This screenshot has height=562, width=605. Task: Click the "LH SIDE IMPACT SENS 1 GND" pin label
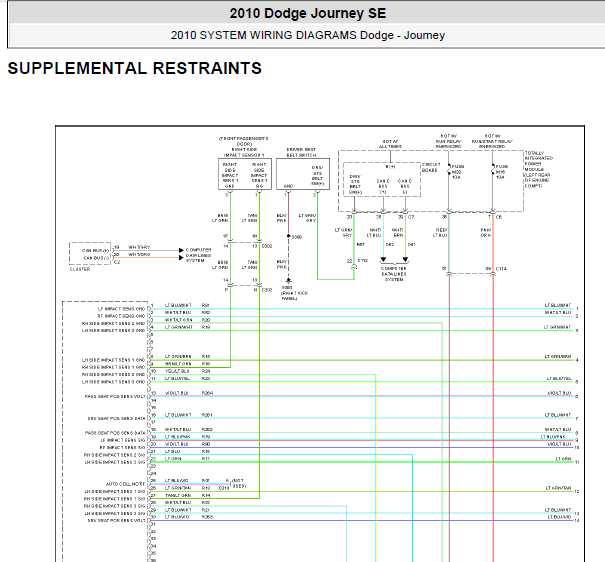pyautogui.click(x=113, y=360)
